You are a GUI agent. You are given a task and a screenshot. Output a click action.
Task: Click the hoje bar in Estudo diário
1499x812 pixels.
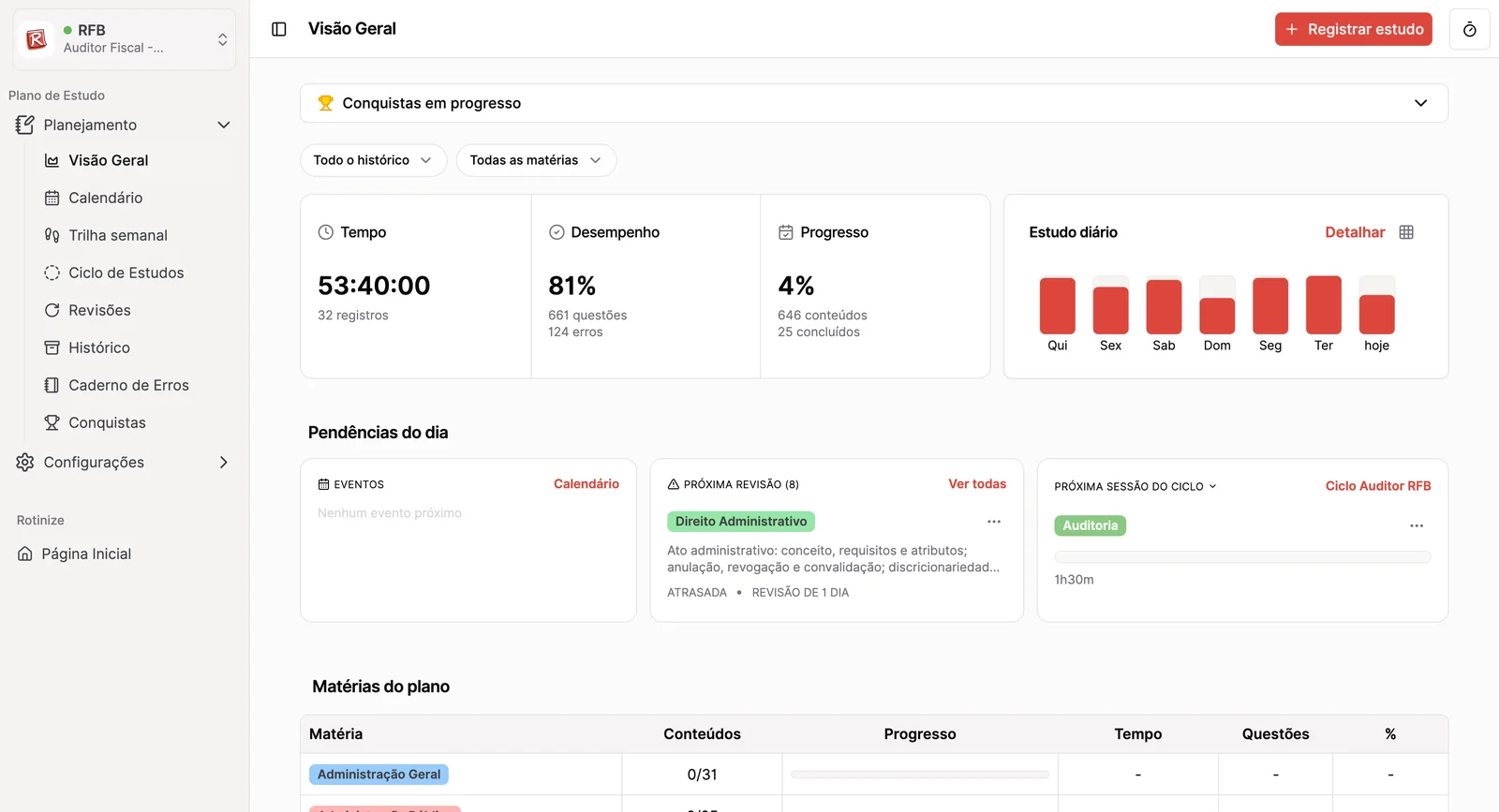[x=1376, y=305]
